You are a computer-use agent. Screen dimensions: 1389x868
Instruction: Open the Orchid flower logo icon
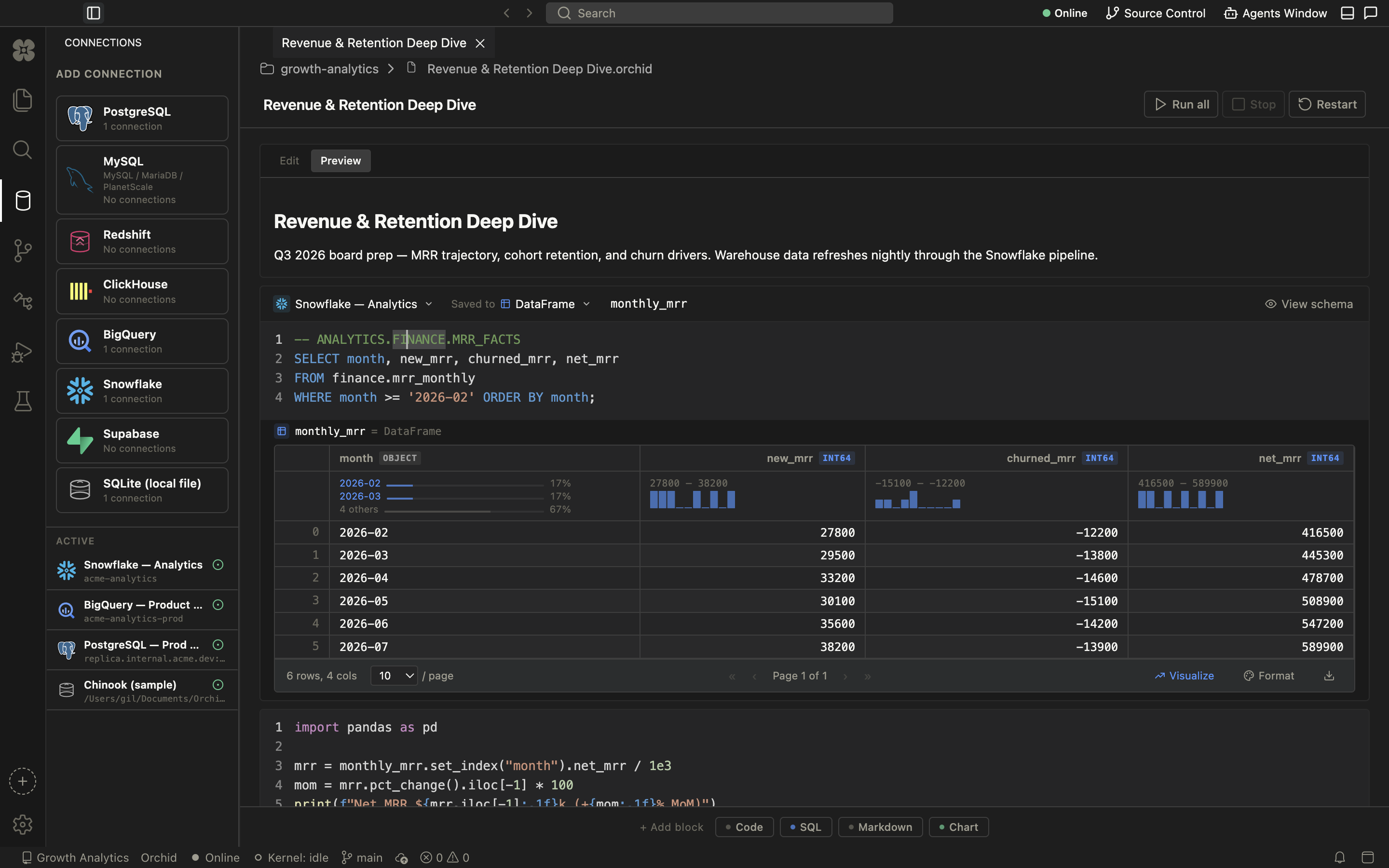[x=24, y=50]
